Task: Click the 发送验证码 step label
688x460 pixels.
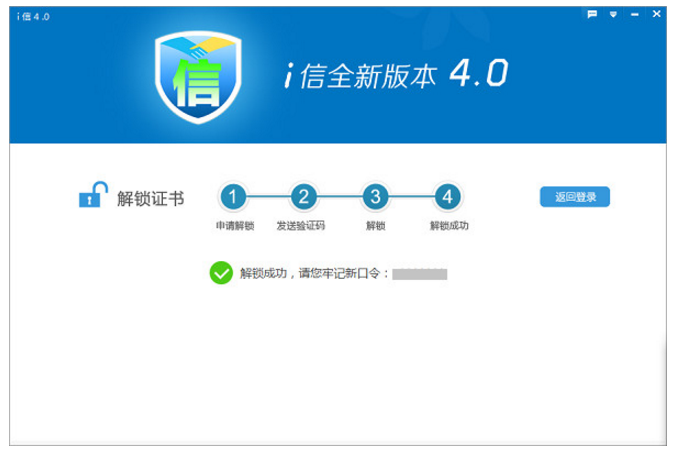Action: 301,226
